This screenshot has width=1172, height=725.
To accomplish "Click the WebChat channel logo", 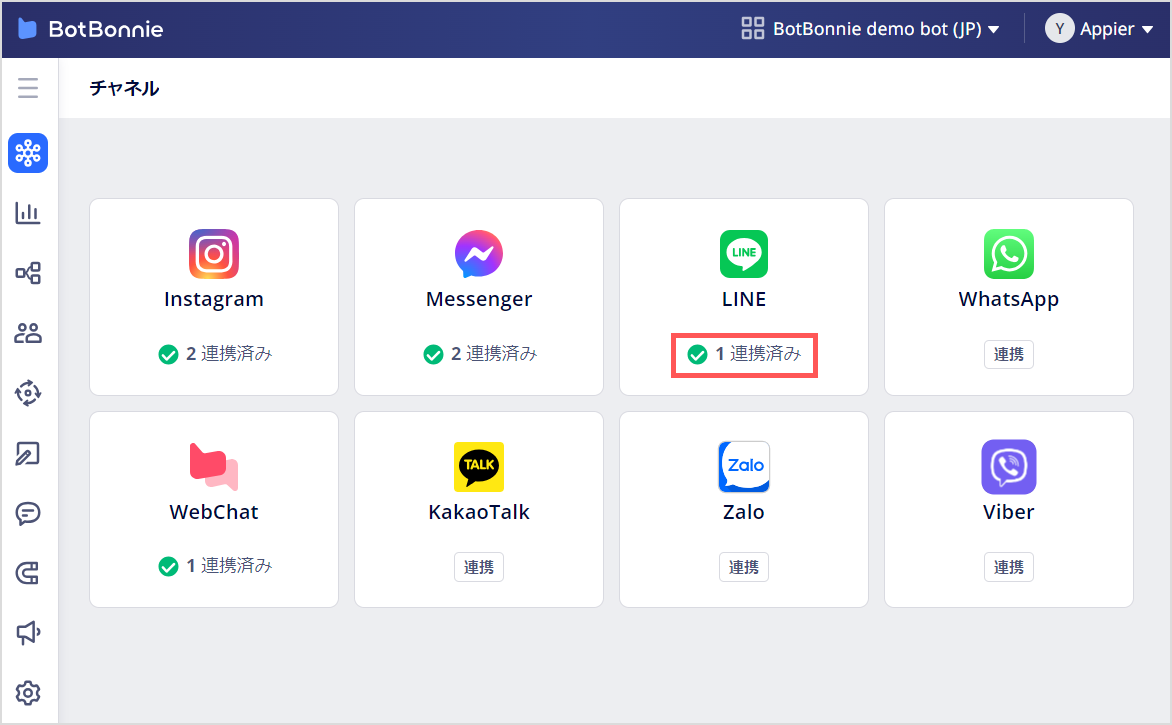I will pos(214,466).
